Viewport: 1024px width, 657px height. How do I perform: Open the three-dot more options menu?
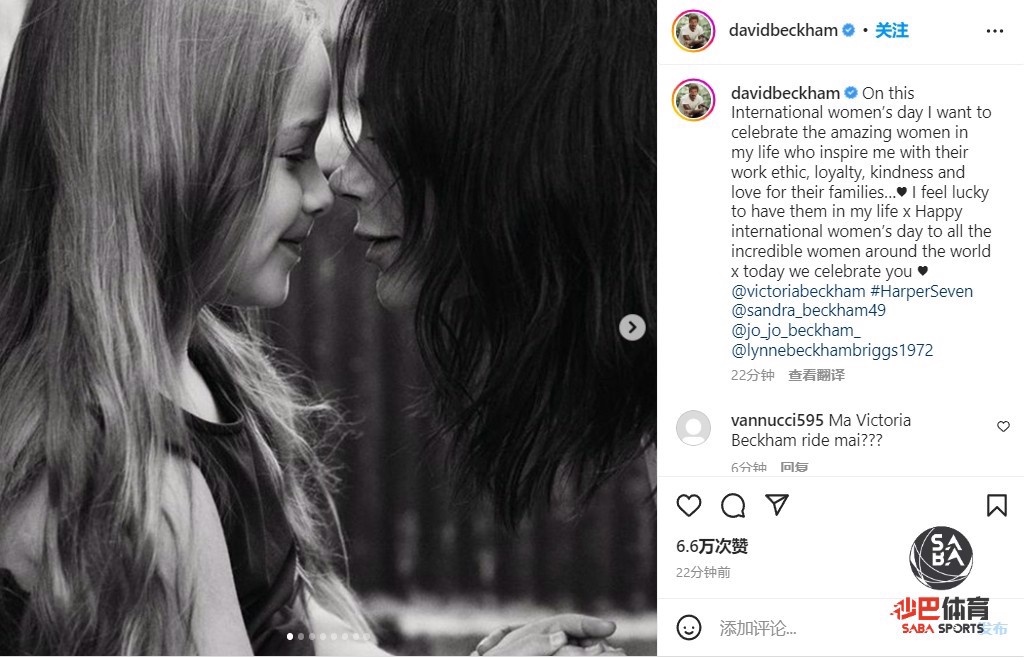point(995,31)
